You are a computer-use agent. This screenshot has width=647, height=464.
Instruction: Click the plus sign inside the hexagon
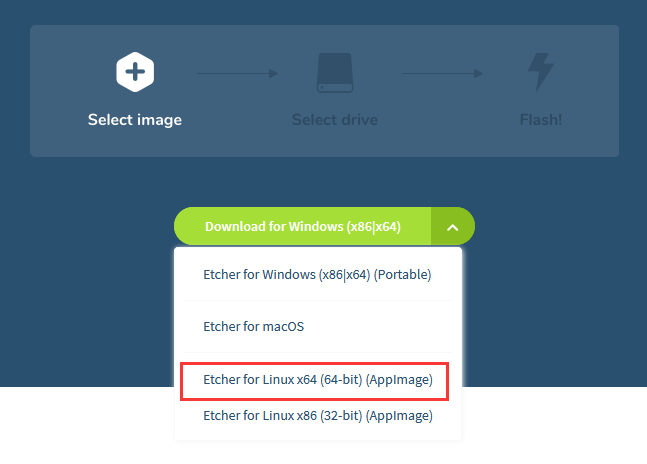135,72
